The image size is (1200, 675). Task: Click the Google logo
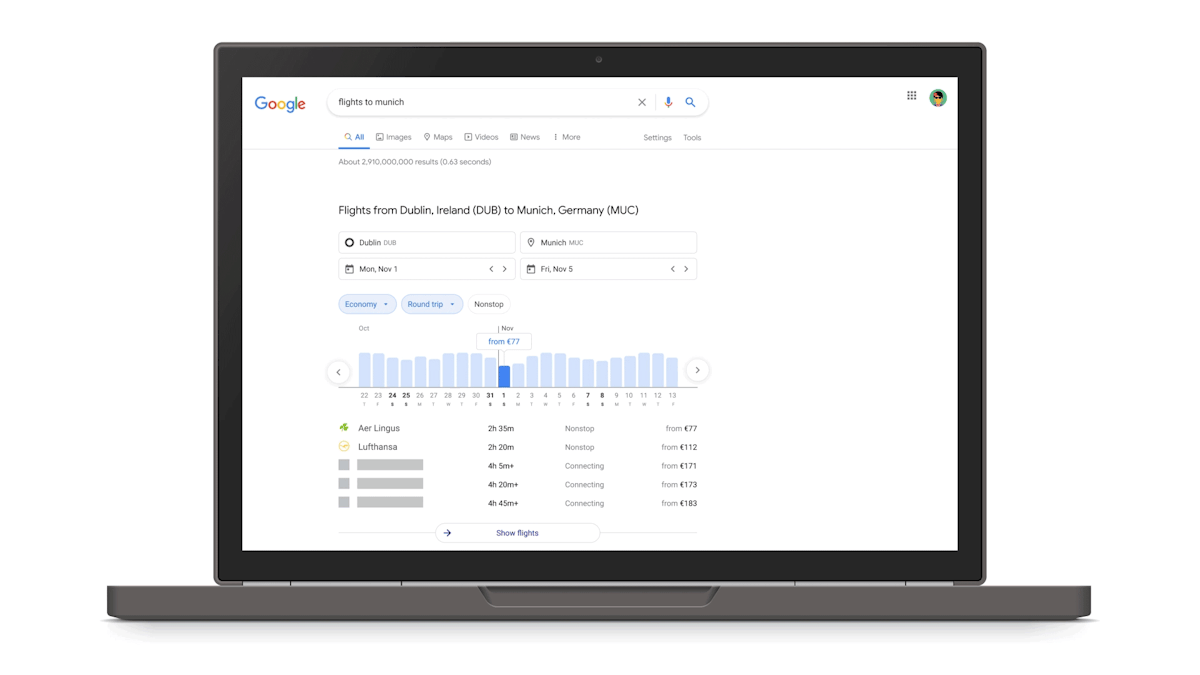[x=280, y=104]
